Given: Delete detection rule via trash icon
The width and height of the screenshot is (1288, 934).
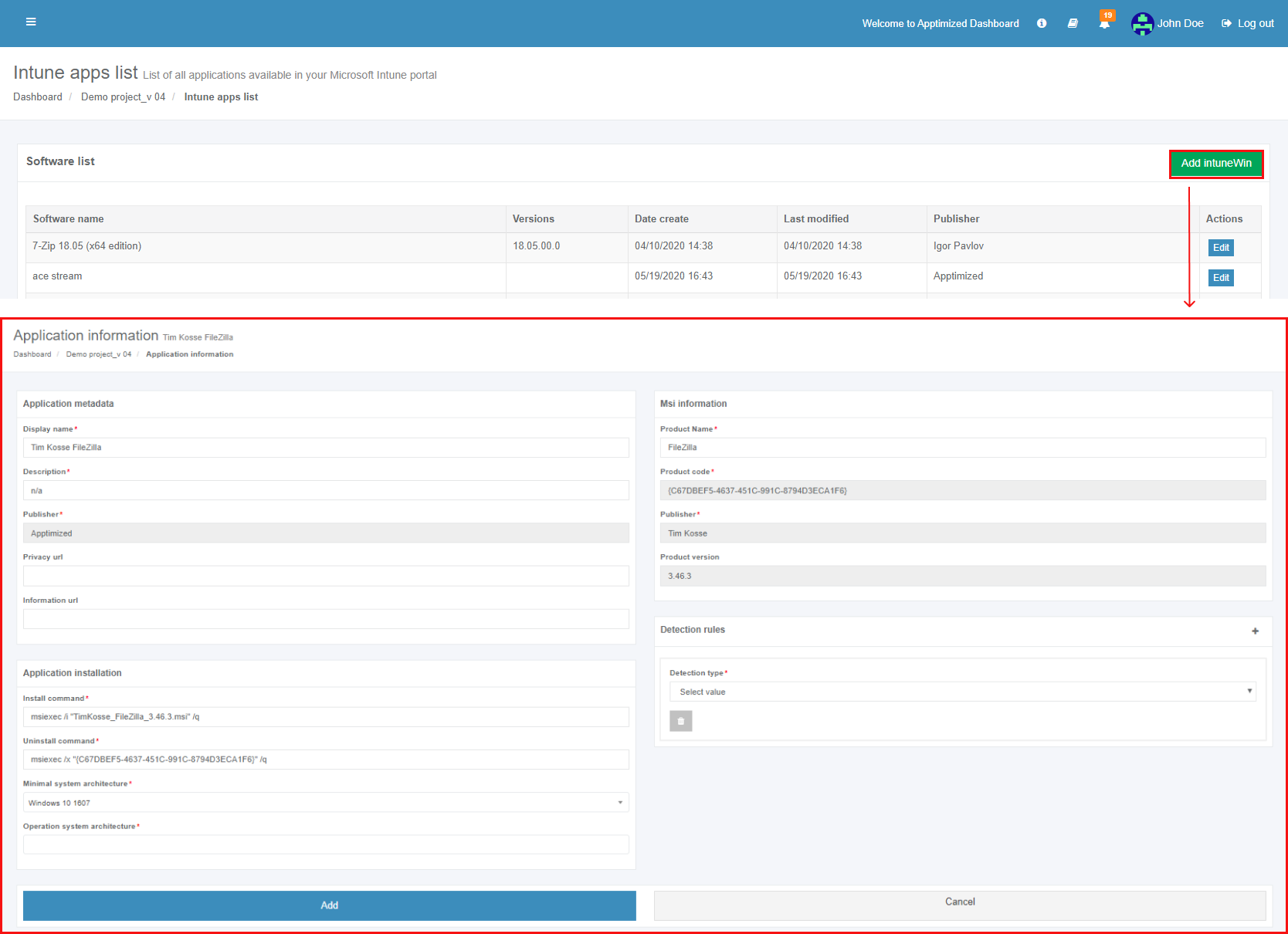Looking at the screenshot, I should coord(680,721).
